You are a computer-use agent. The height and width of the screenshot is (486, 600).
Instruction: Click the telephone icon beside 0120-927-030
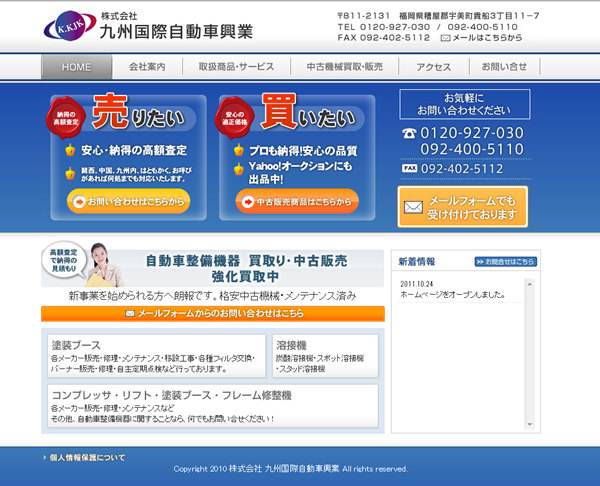pyautogui.click(x=409, y=133)
